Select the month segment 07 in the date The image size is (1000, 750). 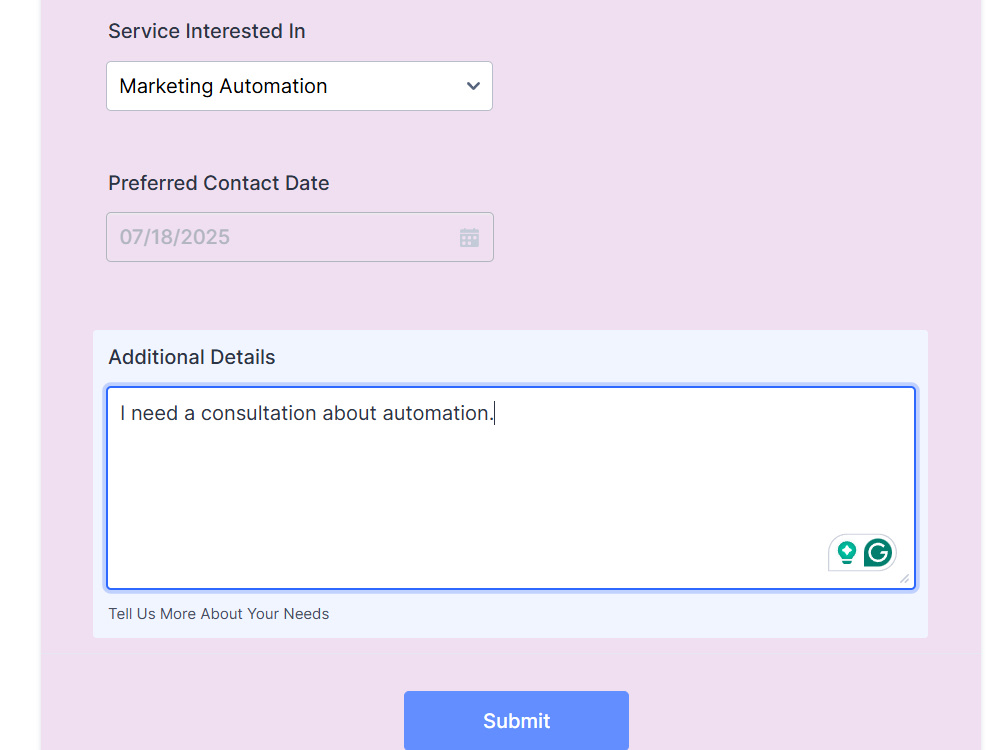131,237
